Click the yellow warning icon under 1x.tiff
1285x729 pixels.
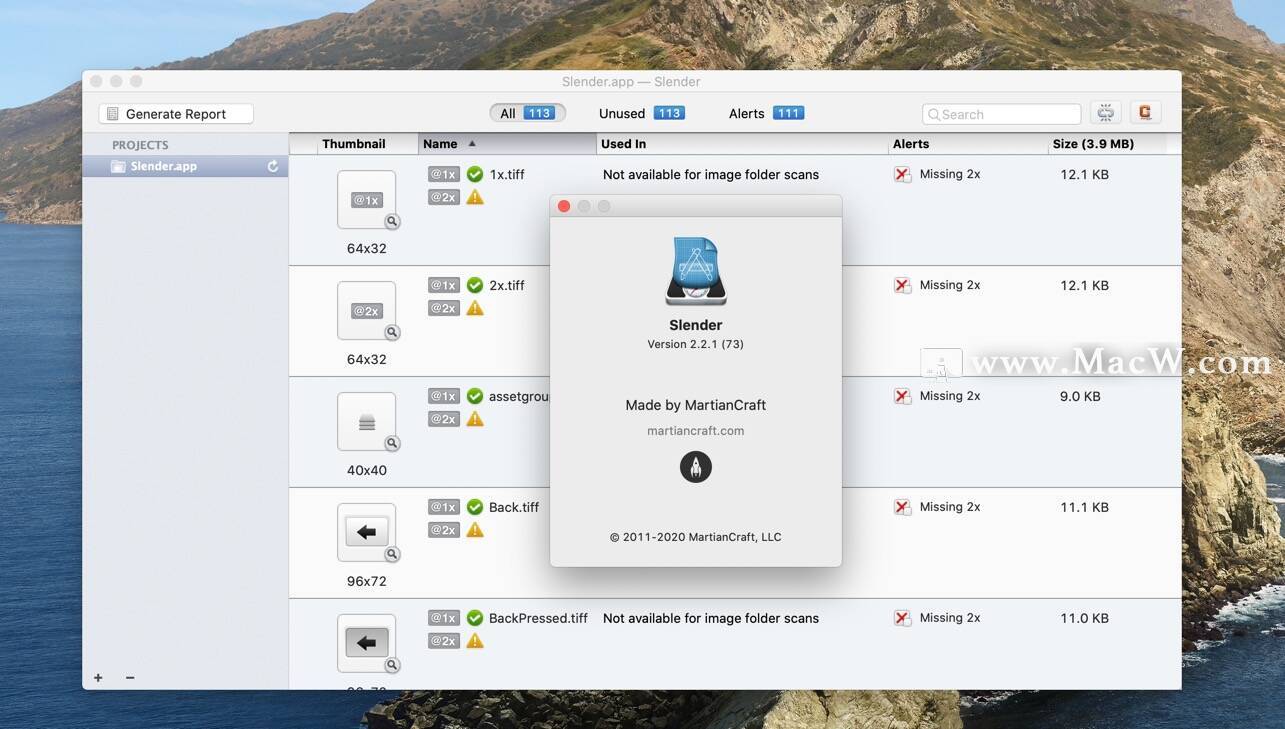[x=475, y=197]
